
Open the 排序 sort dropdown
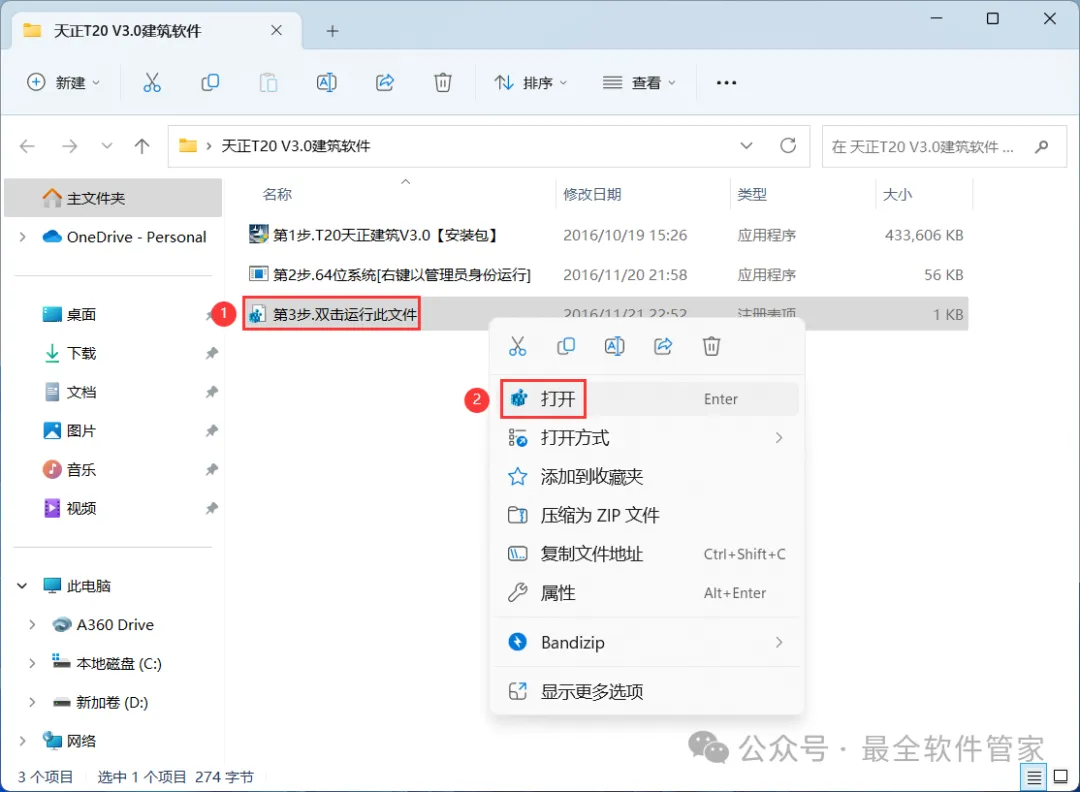click(x=530, y=83)
